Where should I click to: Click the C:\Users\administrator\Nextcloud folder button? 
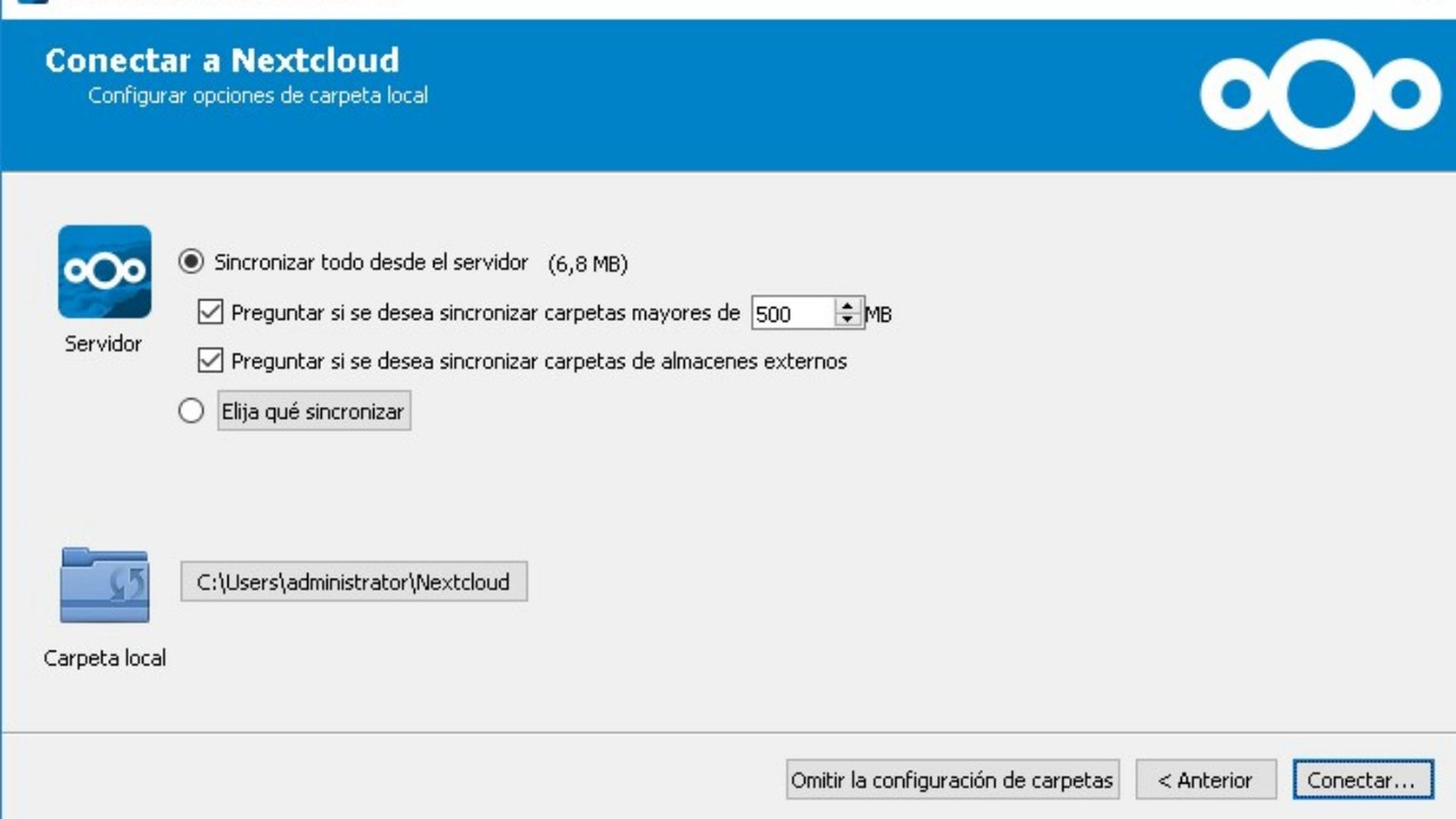click(354, 582)
